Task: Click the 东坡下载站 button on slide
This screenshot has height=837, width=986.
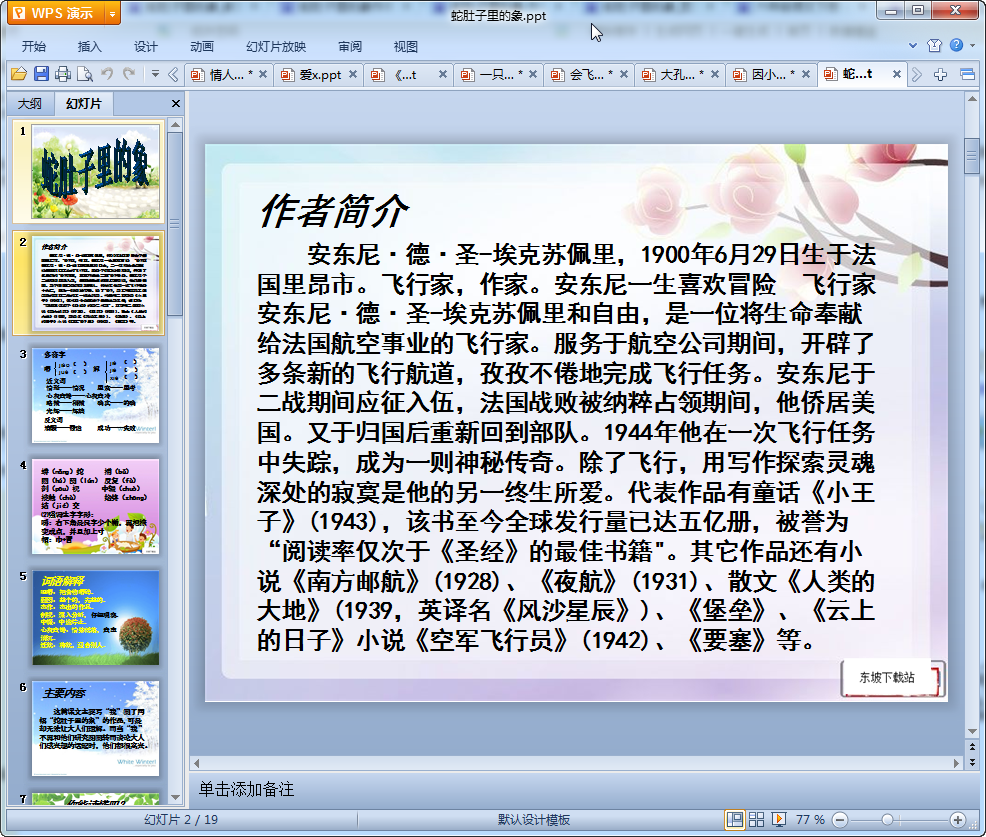Action: click(892, 678)
